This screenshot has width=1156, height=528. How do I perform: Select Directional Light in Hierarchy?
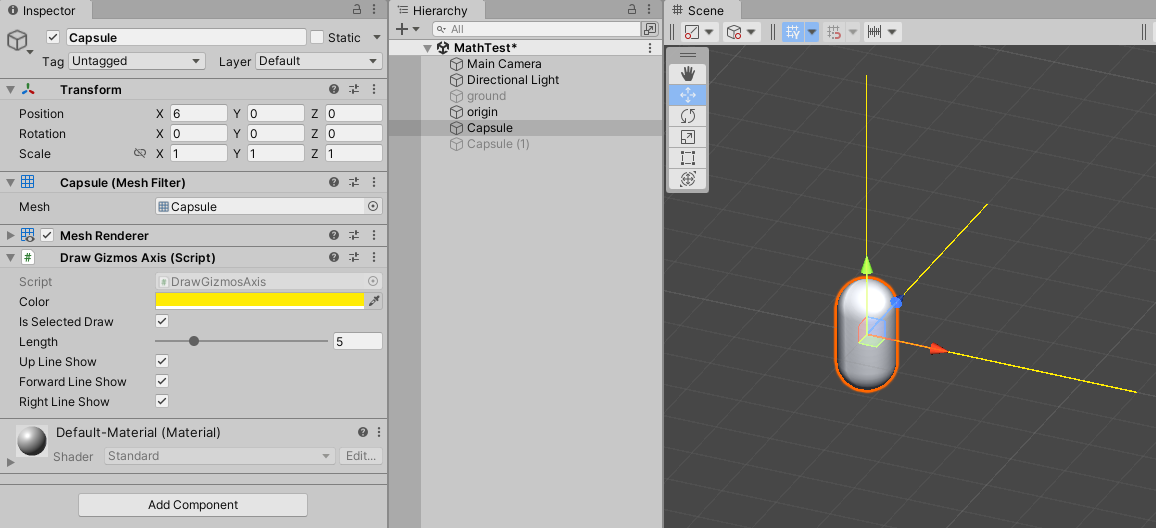click(x=512, y=80)
